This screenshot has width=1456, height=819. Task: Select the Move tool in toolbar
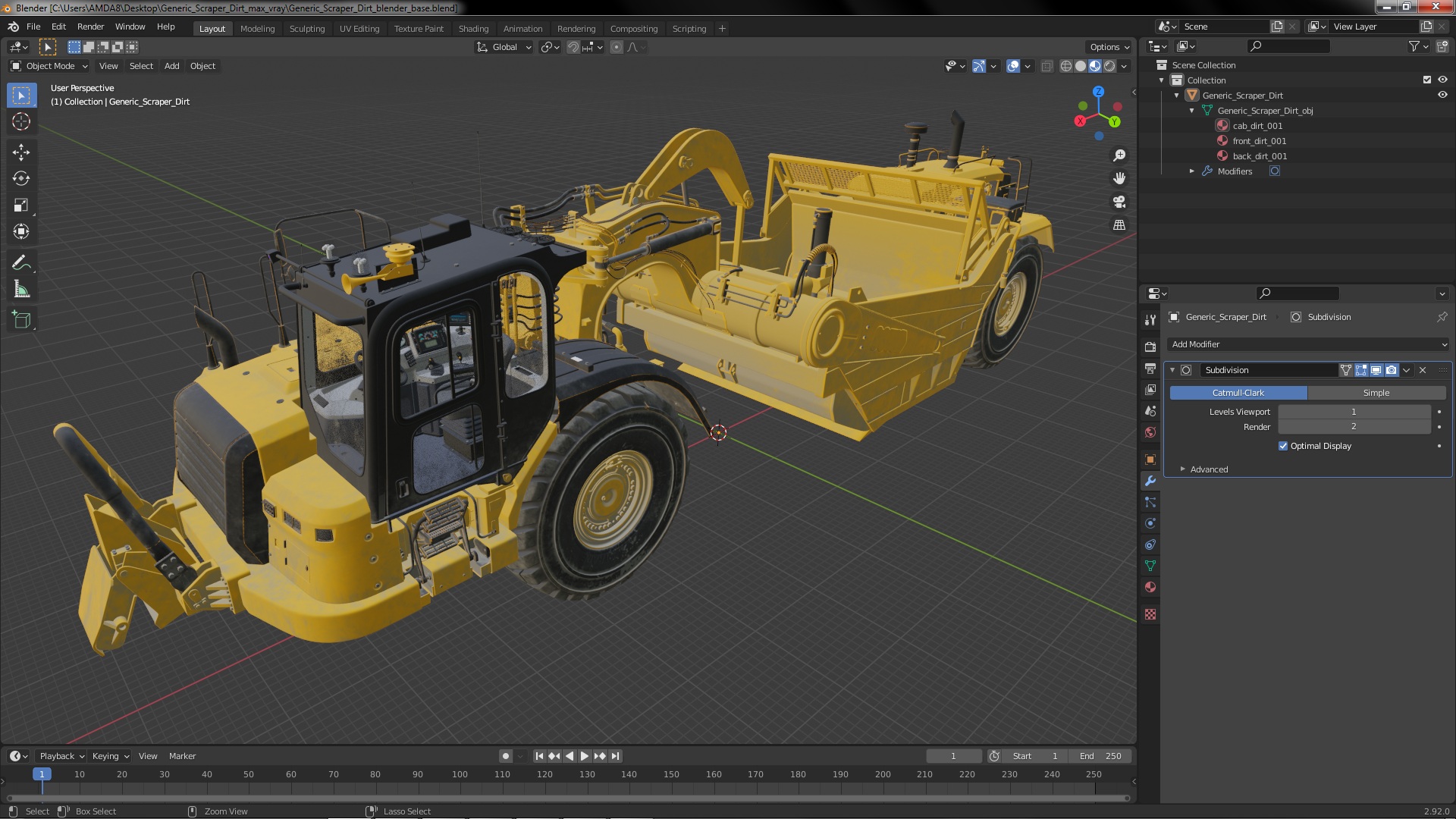click(21, 152)
